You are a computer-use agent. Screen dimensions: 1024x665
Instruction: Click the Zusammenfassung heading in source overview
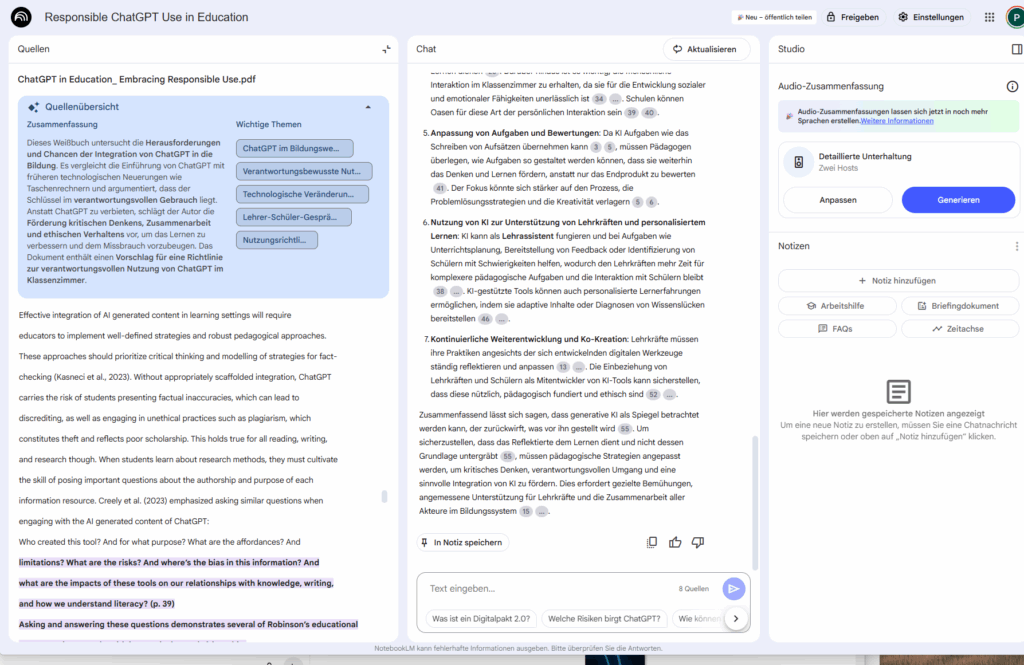pos(62,124)
